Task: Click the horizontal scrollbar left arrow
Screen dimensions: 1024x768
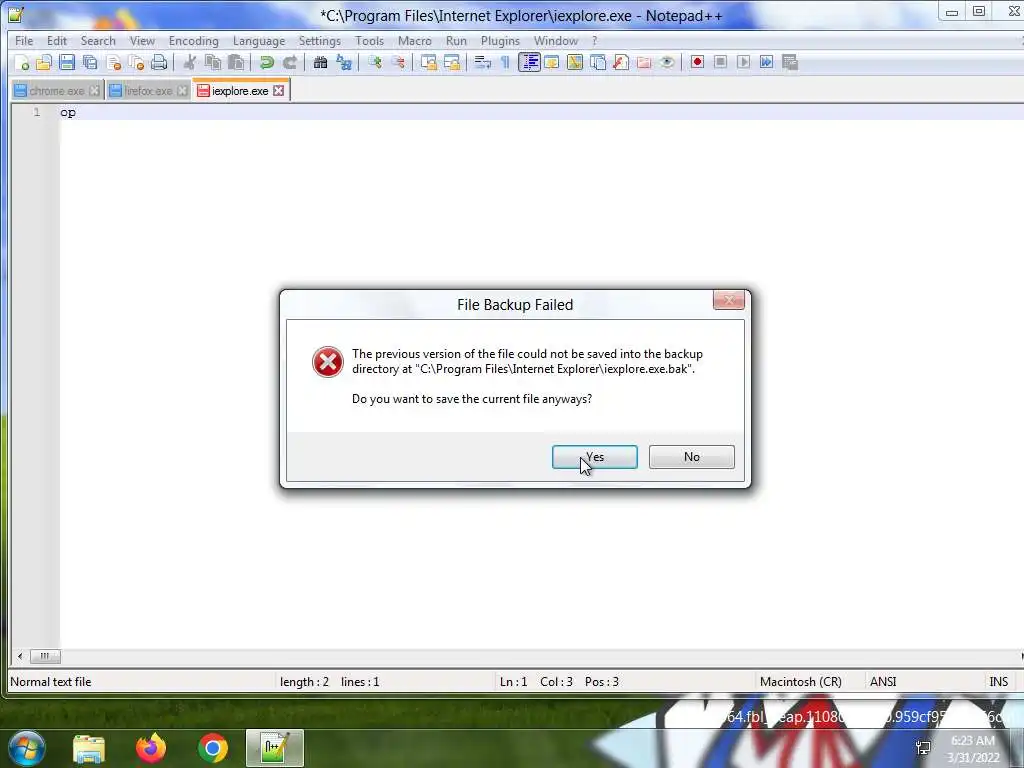Action: (20, 656)
